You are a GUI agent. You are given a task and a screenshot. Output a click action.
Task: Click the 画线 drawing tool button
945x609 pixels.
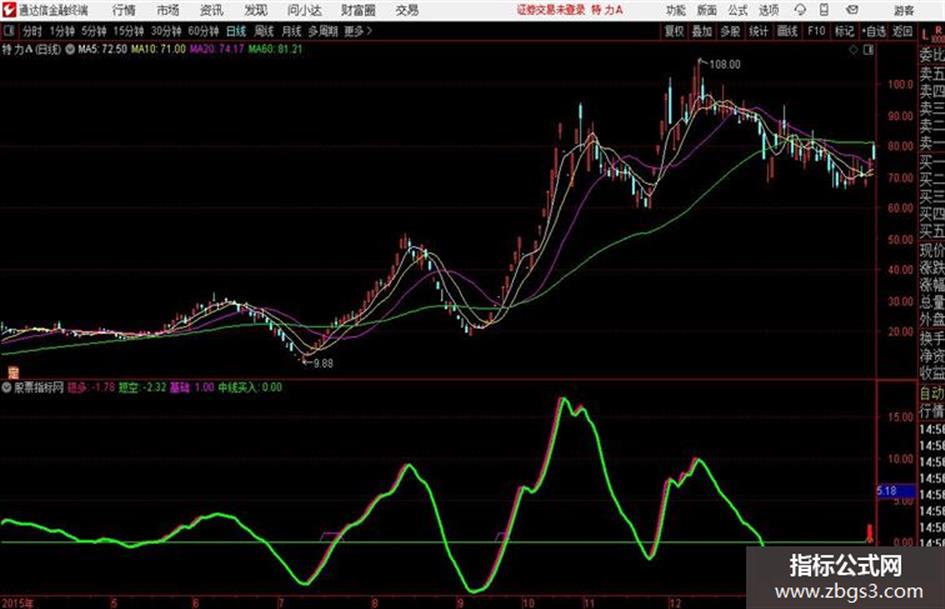click(787, 31)
